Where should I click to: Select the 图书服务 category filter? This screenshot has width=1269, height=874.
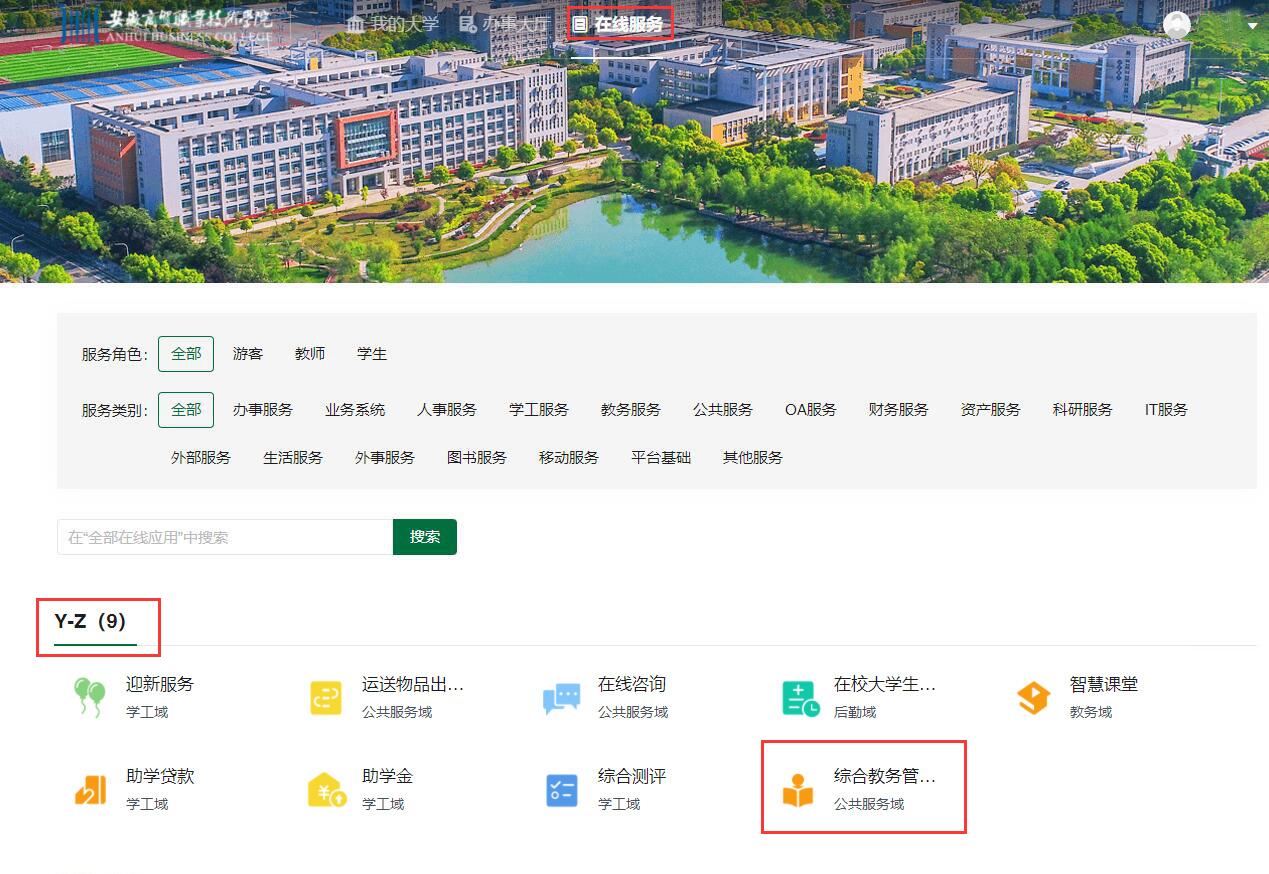pyautogui.click(x=476, y=458)
